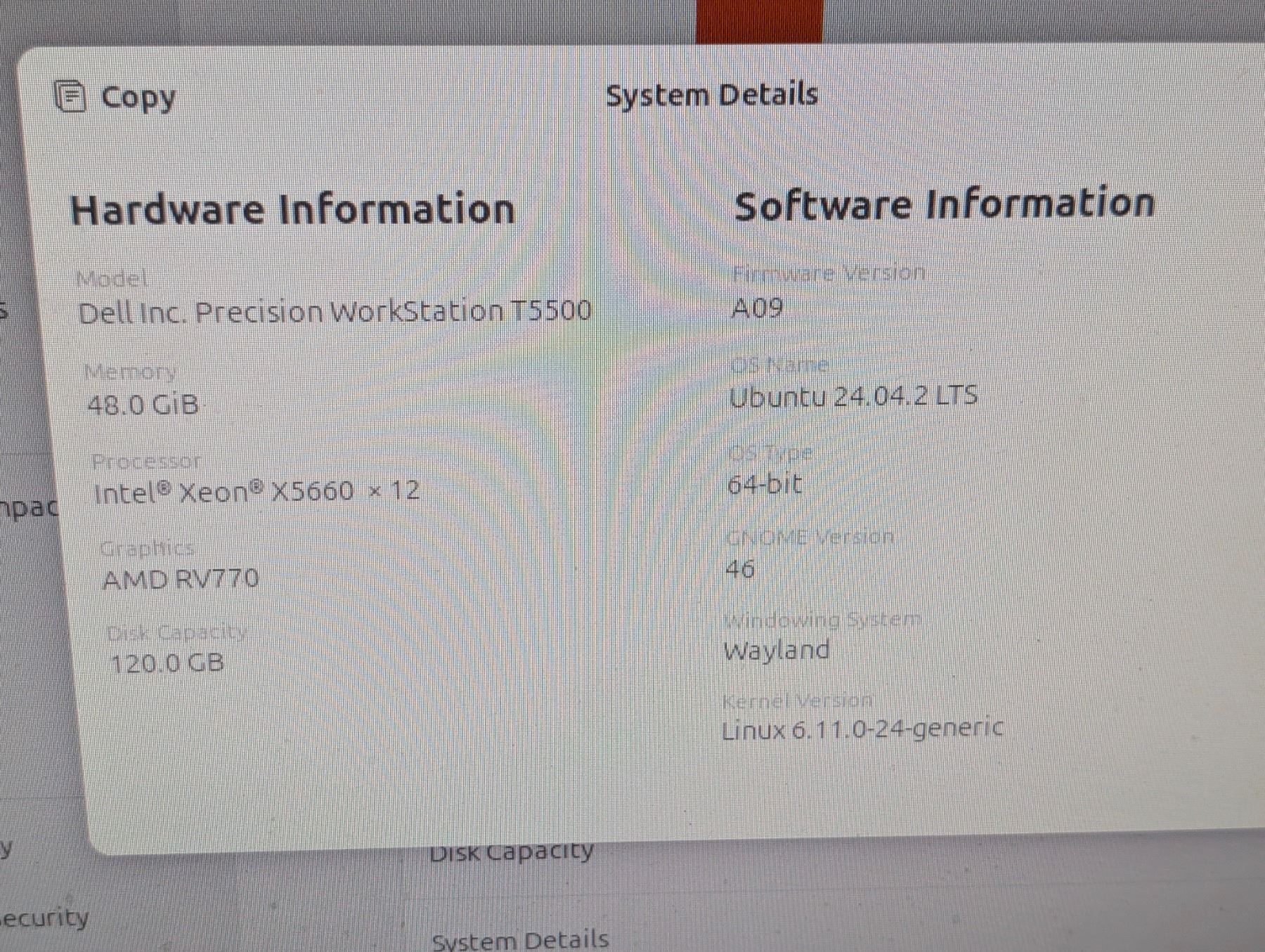Click the Disk Capacity row behind the dialog

512,853
